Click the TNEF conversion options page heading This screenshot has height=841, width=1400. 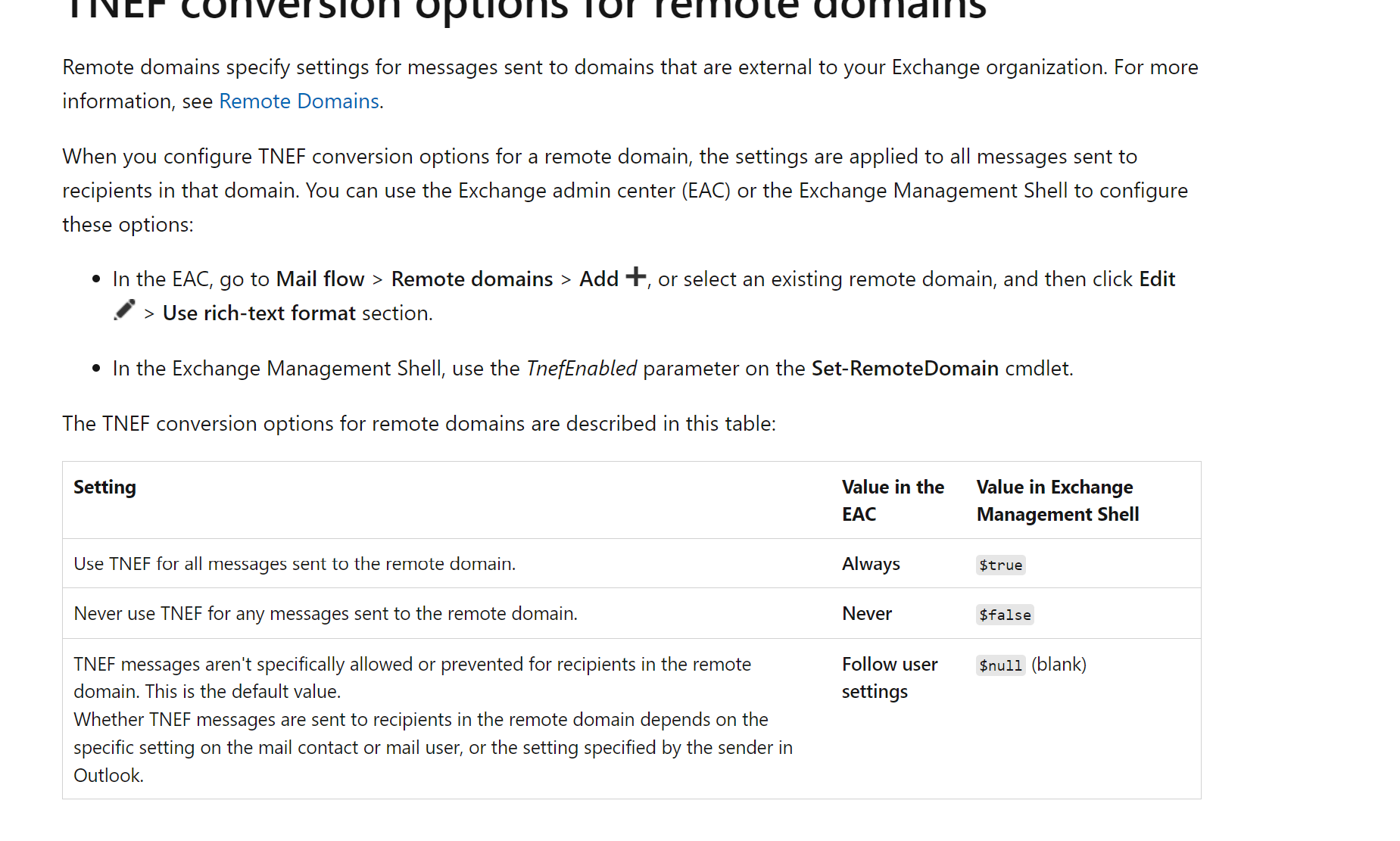(x=525, y=9)
